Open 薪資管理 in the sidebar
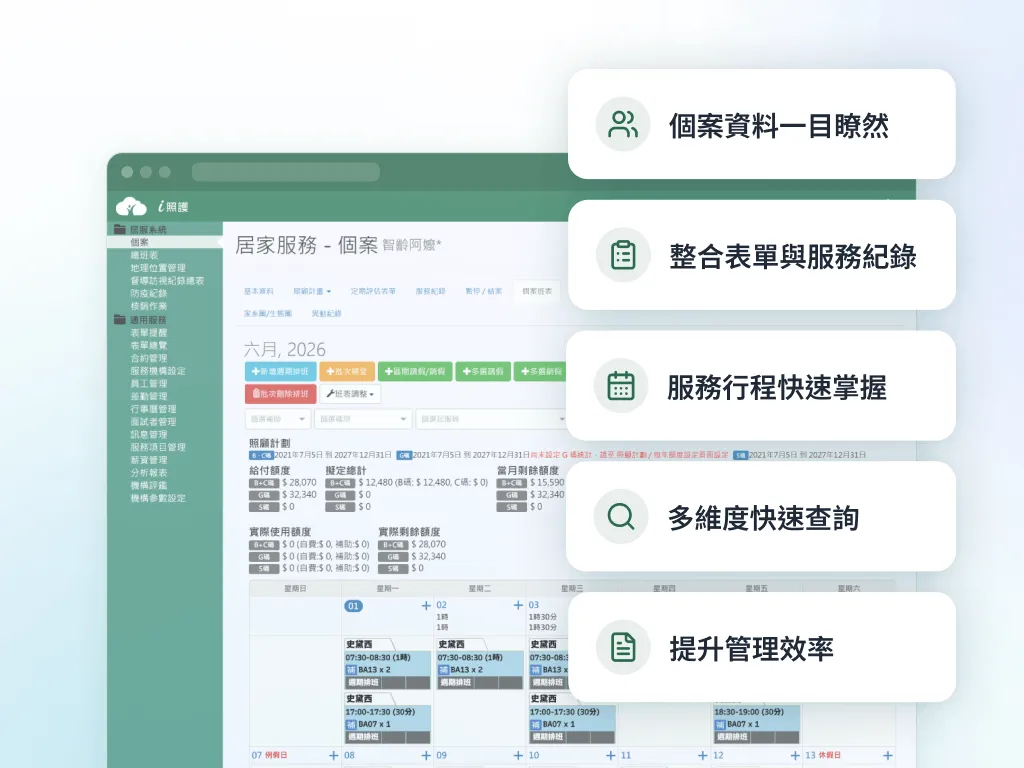The width and height of the screenshot is (1024, 768). click(x=148, y=460)
